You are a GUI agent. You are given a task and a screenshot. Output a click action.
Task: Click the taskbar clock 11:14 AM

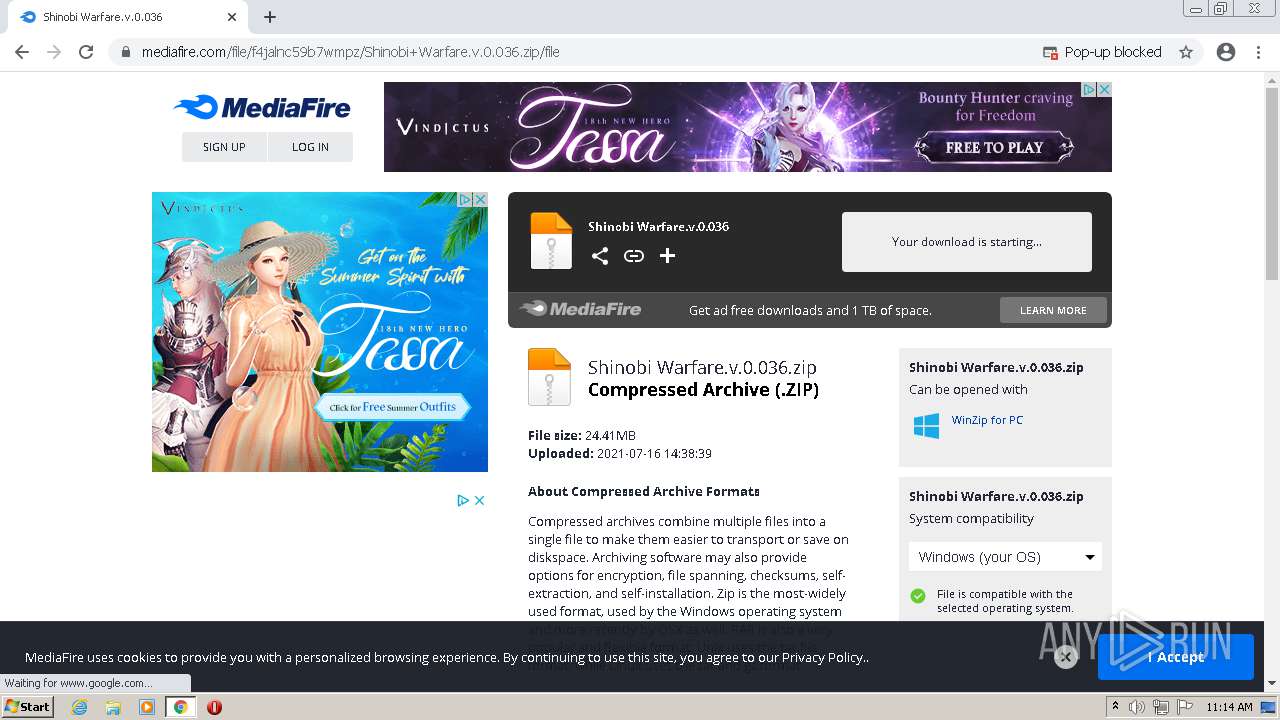(1229, 707)
